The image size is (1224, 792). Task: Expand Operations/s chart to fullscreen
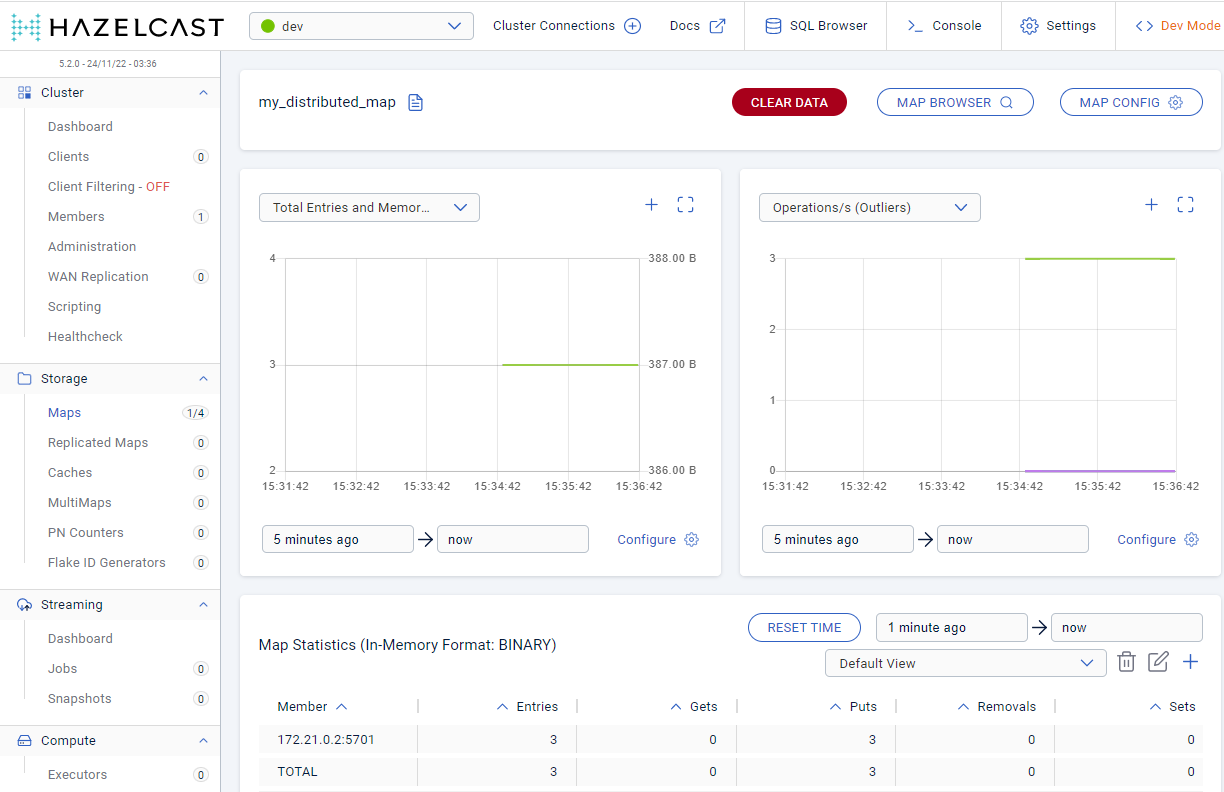(1185, 205)
